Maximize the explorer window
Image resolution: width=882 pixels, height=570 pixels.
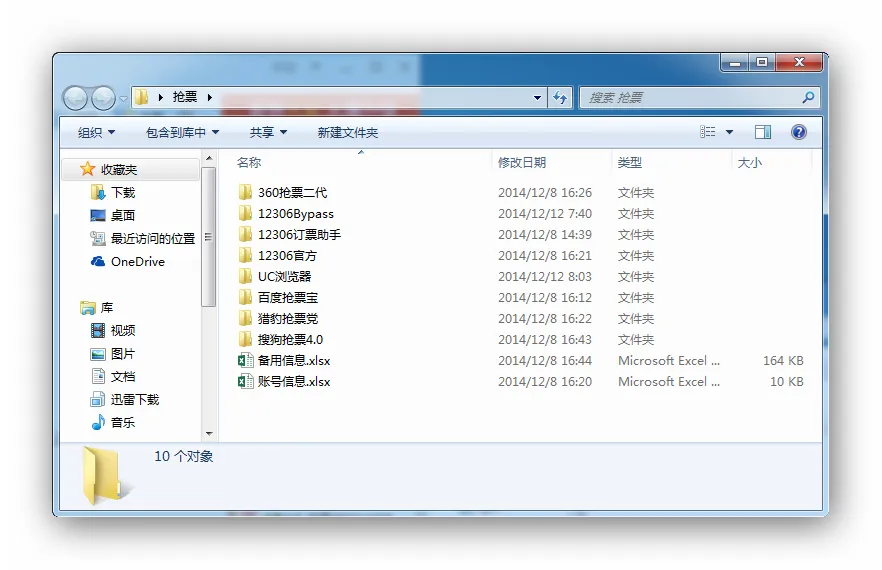pos(762,62)
